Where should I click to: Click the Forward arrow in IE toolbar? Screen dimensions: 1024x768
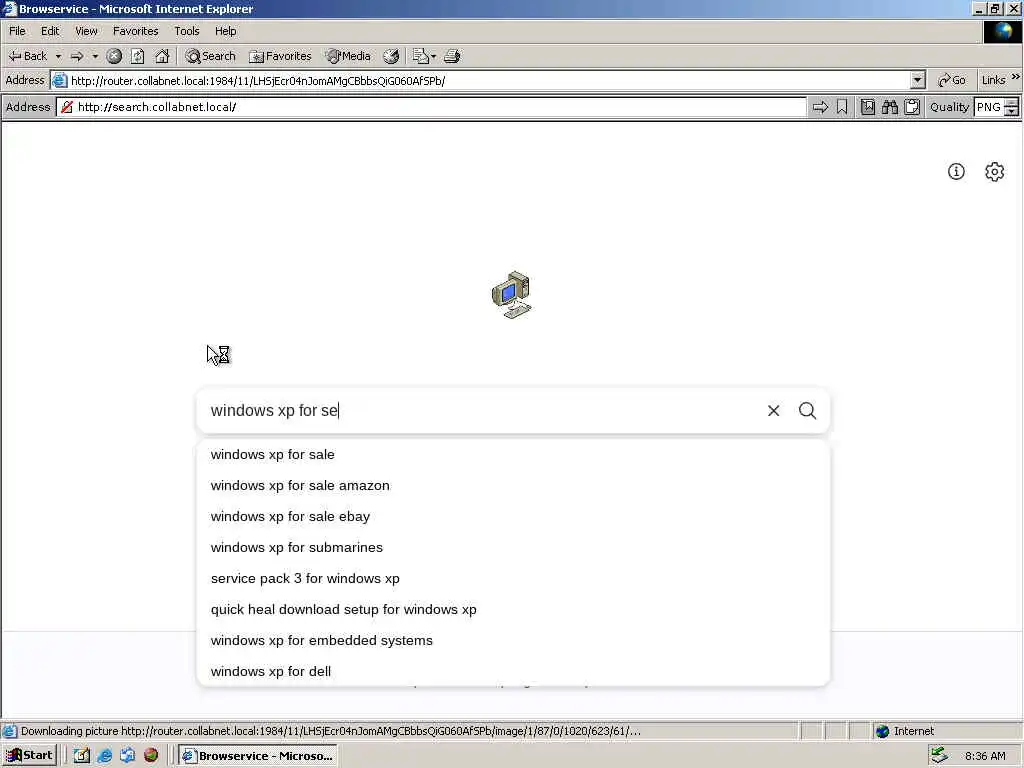pyautogui.click(x=77, y=56)
